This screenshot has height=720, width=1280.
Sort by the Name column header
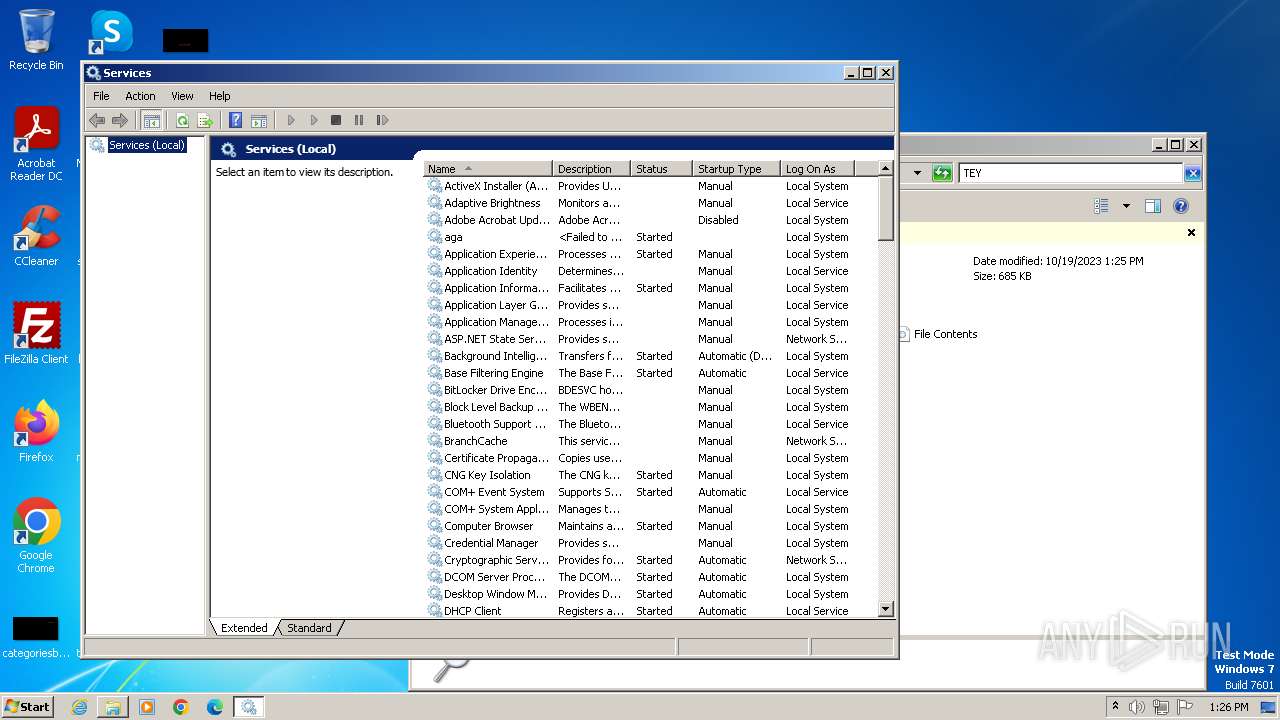coord(488,169)
